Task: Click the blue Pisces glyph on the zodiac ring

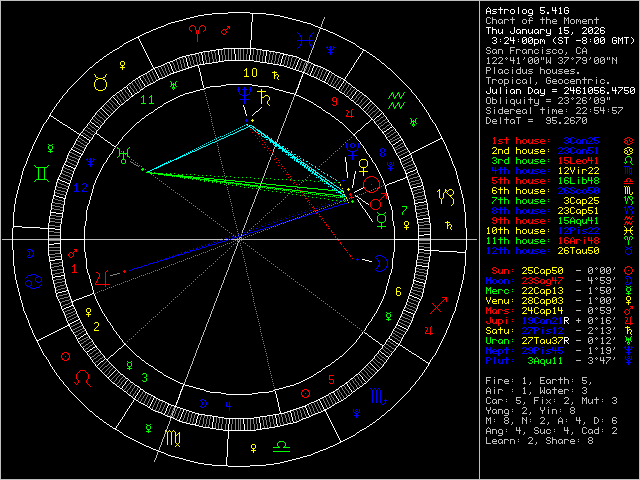Action: (306, 41)
